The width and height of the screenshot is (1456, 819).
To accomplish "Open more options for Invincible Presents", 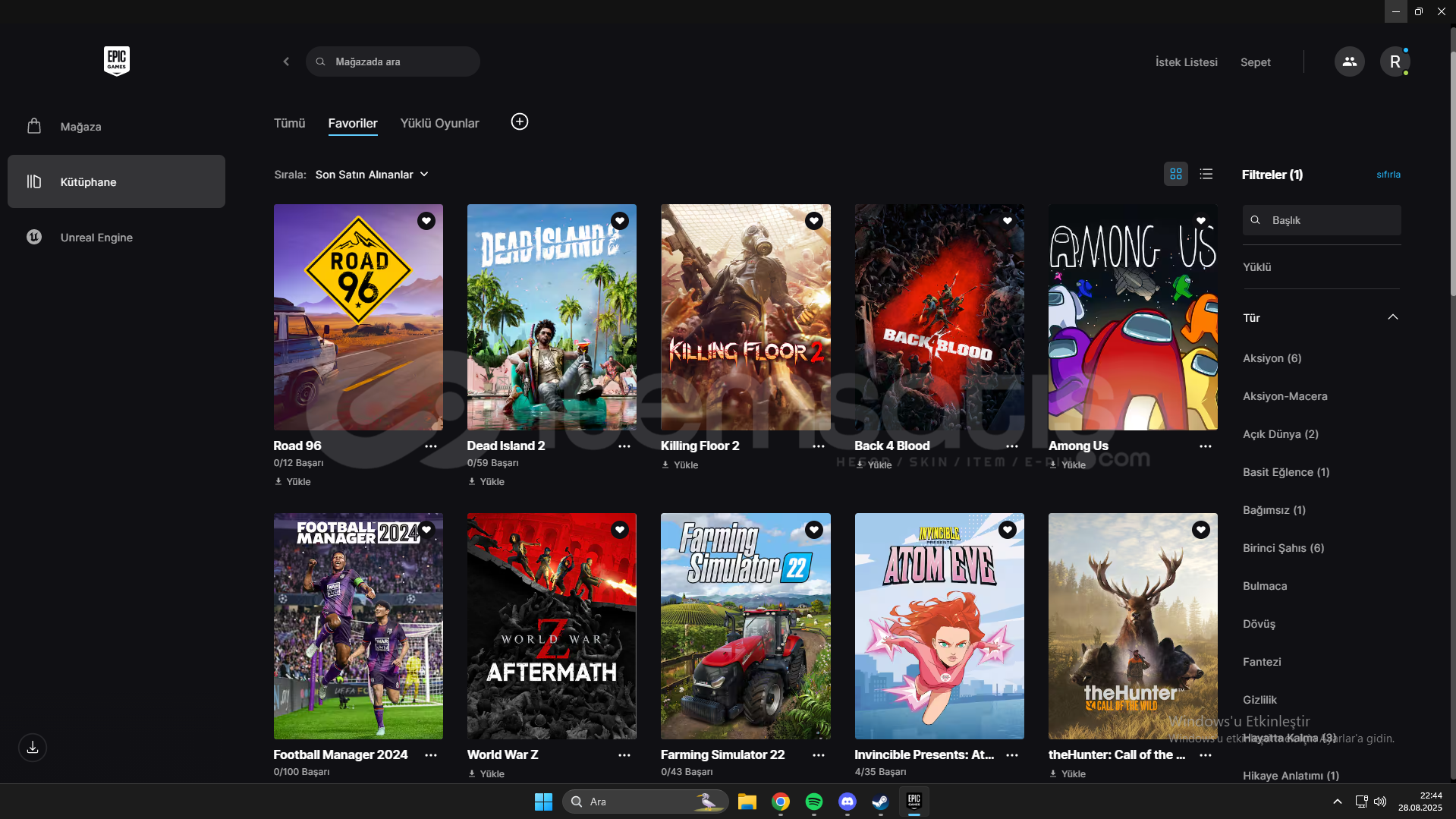I will pos(1012,755).
